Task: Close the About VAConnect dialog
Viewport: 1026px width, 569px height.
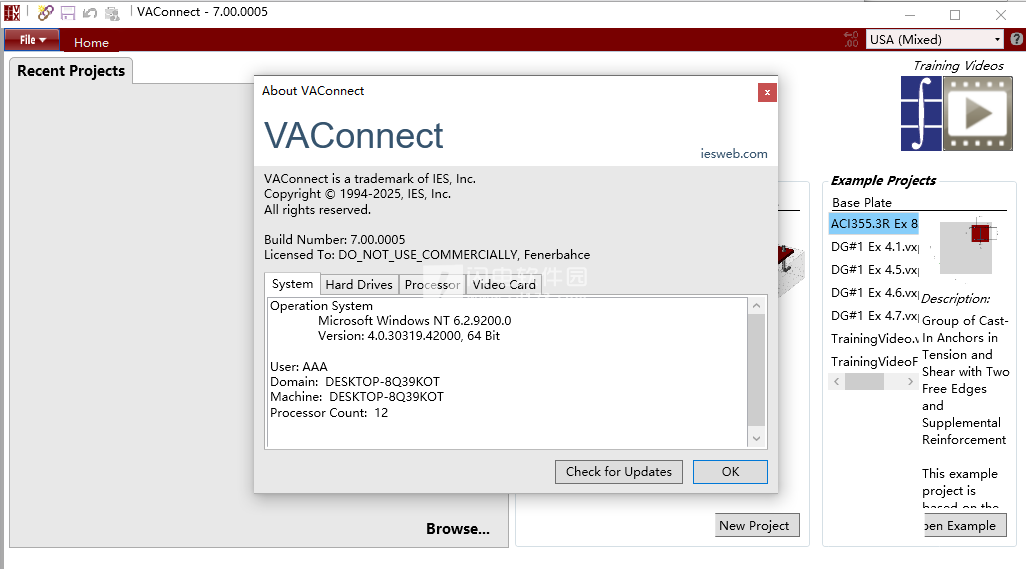Action: click(x=766, y=92)
